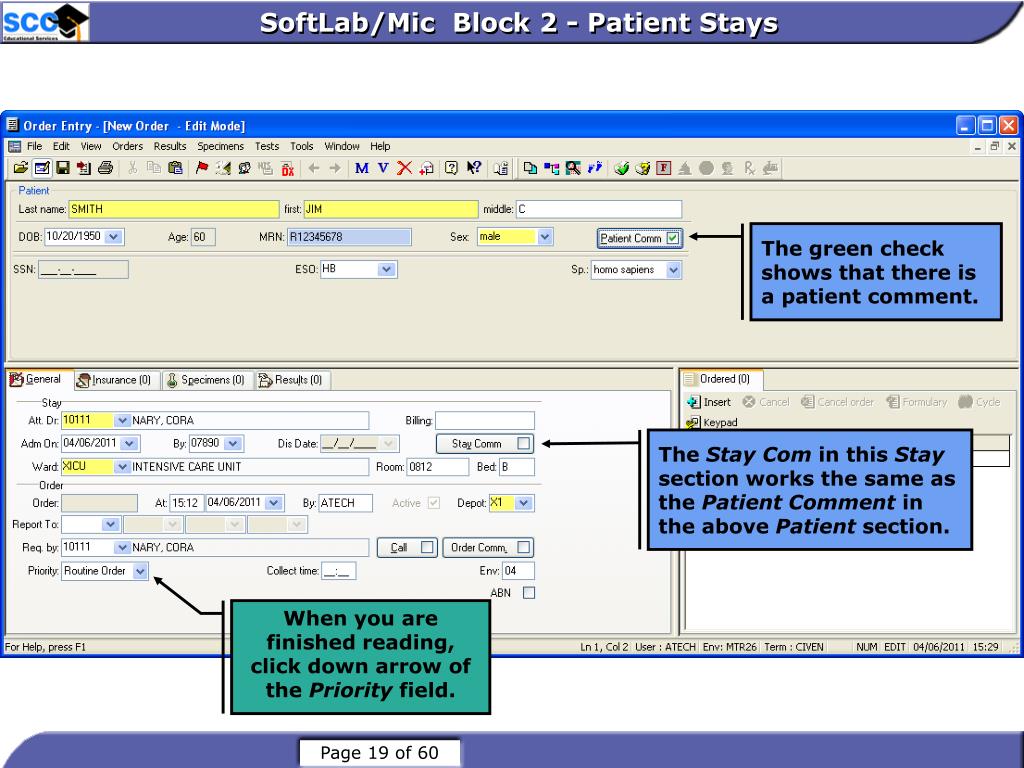Open the Priority dropdown arrow
The width and height of the screenshot is (1024, 768).
140,571
